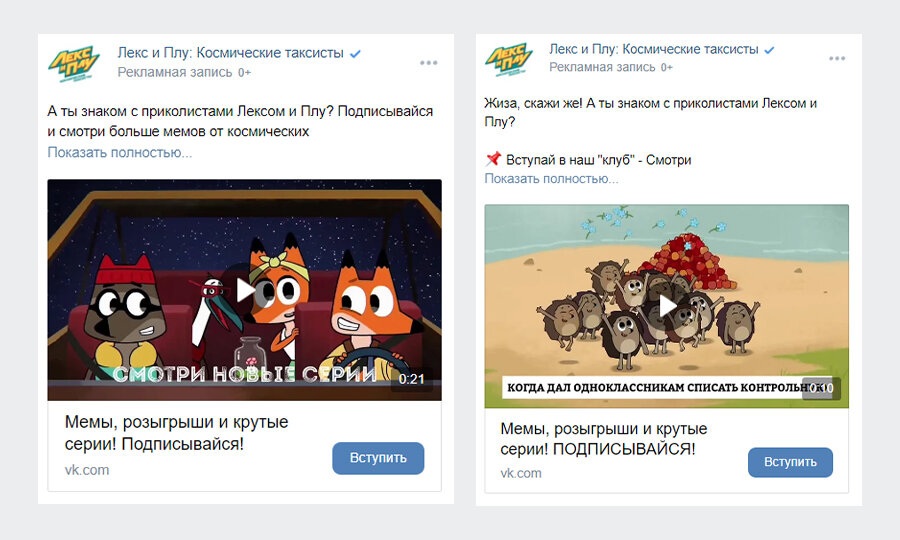Expand left post text with Показать полностью
This screenshot has height=540, width=900.
coord(119,153)
